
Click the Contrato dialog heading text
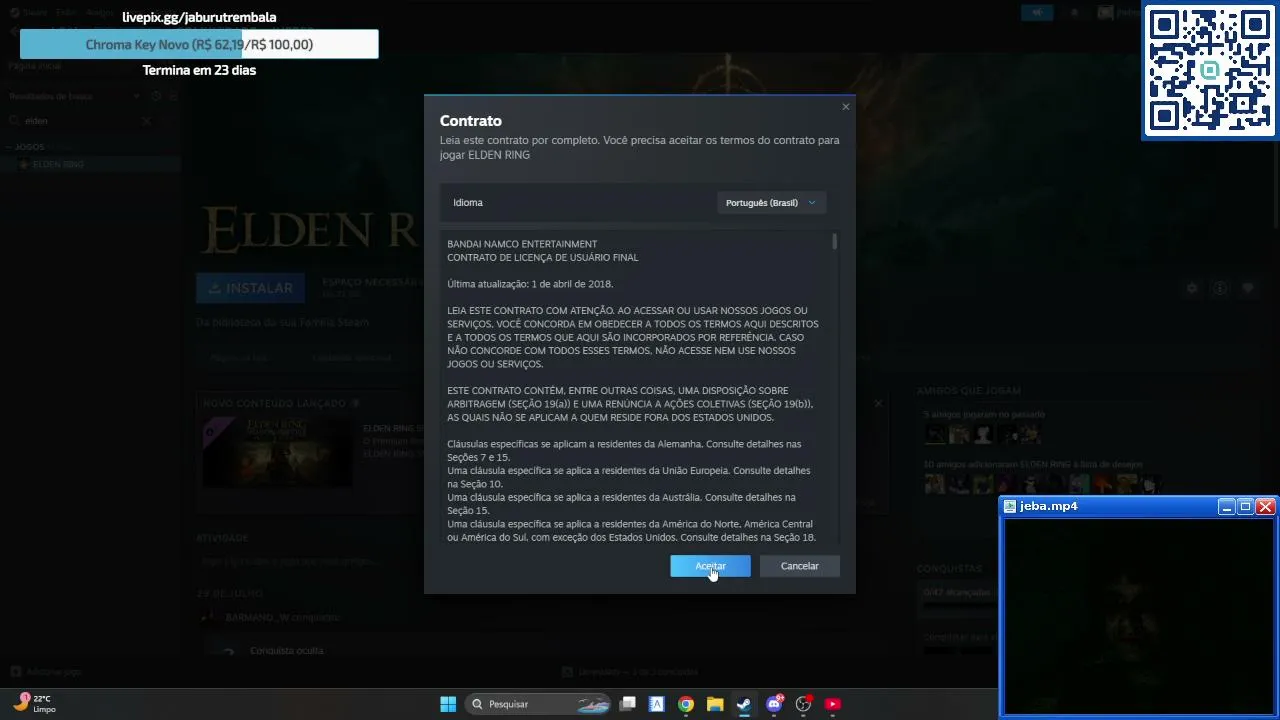(x=471, y=121)
